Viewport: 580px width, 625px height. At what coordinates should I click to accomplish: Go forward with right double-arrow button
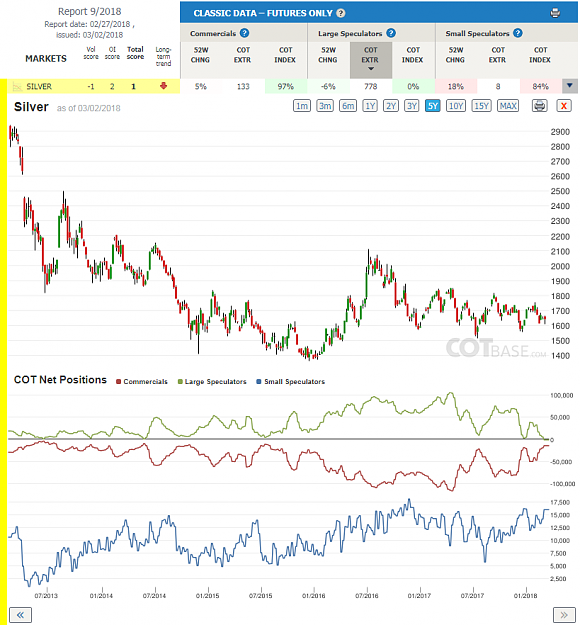tap(564, 615)
